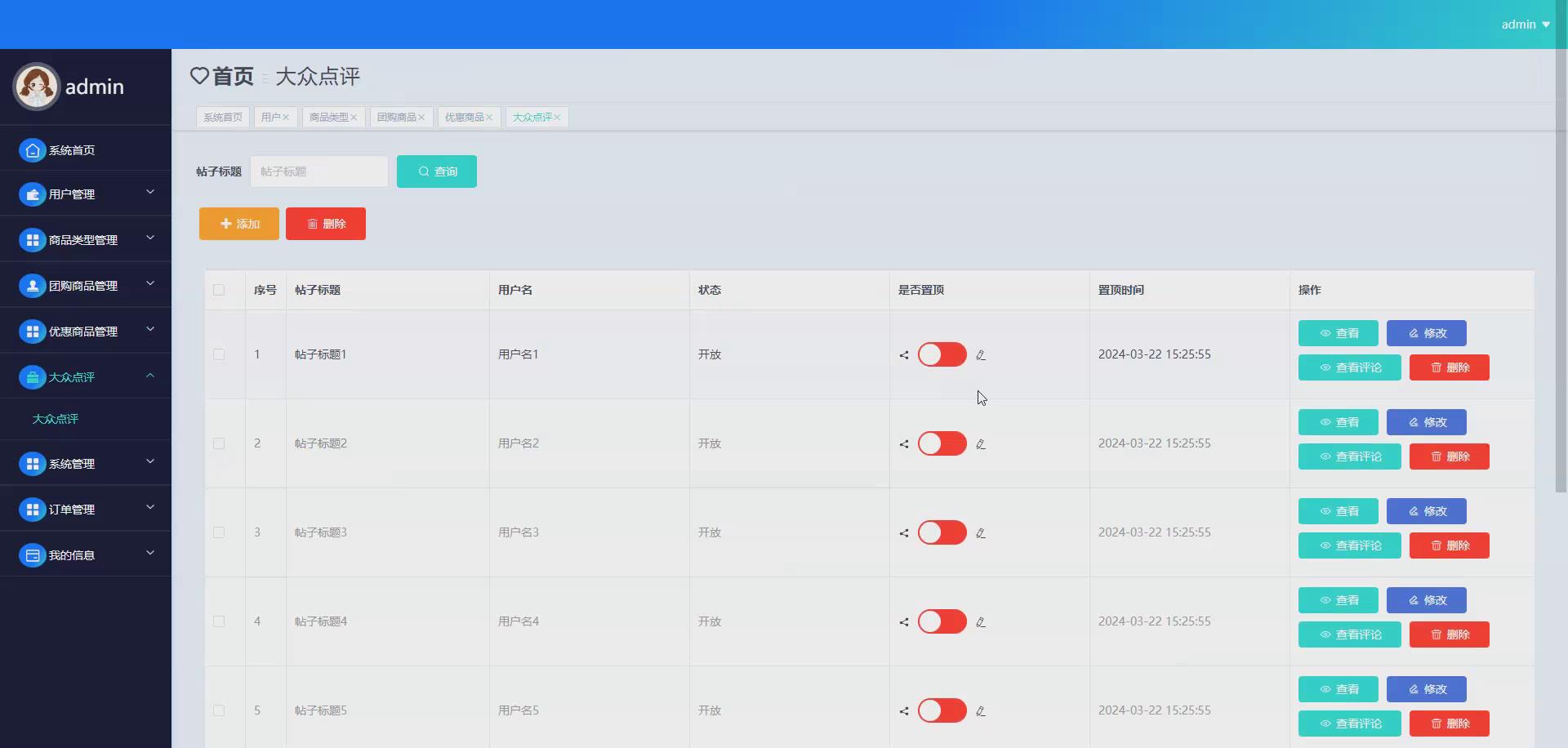
Task: Click the red 删除 button above table
Action: click(326, 224)
